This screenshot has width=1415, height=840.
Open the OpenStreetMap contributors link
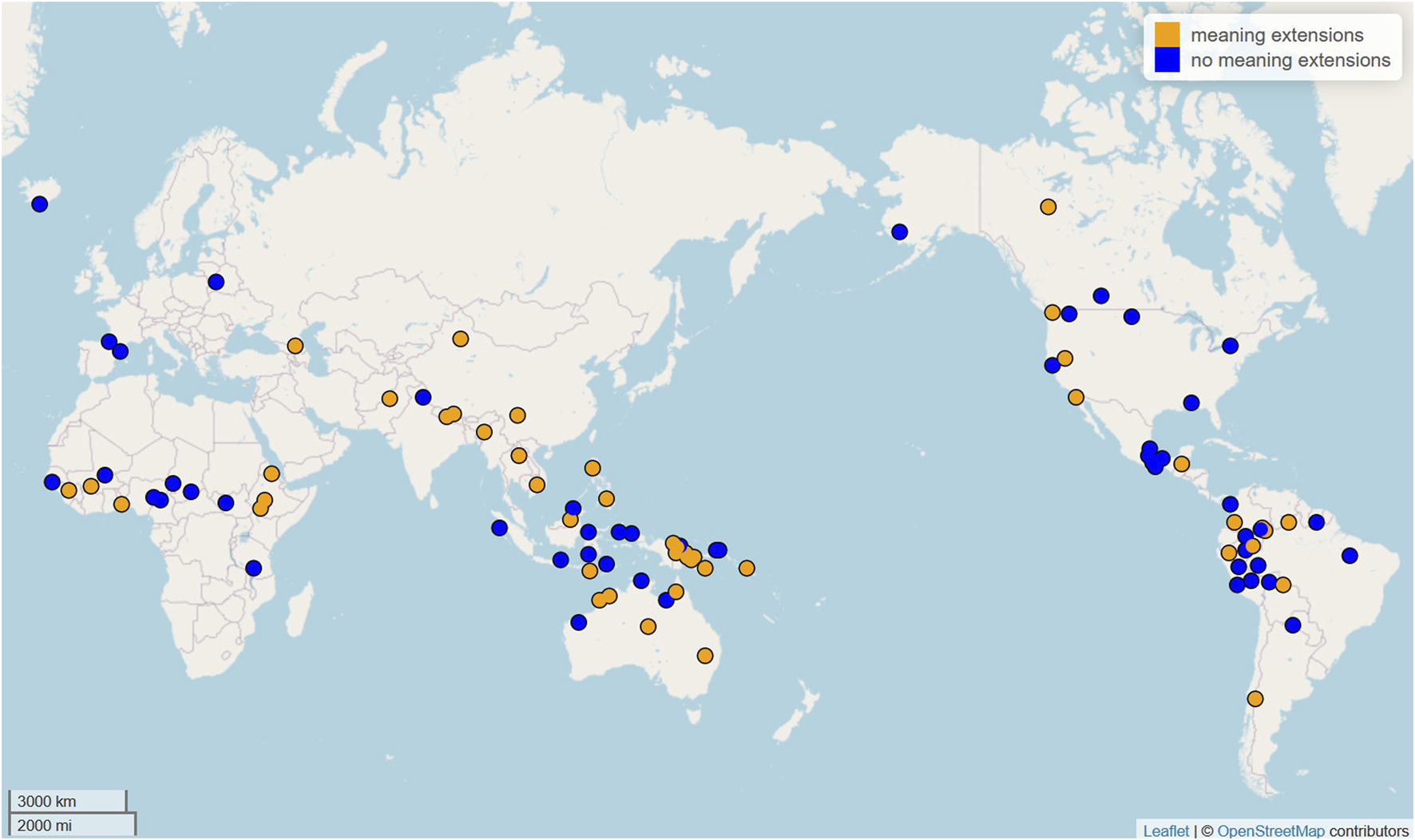click(1270, 830)
